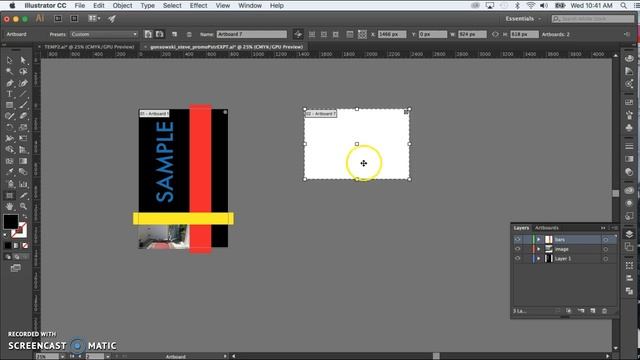This screenshot has height=360, width=640.
Task: Swap fill and stroke colors
Action: pyautogui.click(x=24, y=216)
